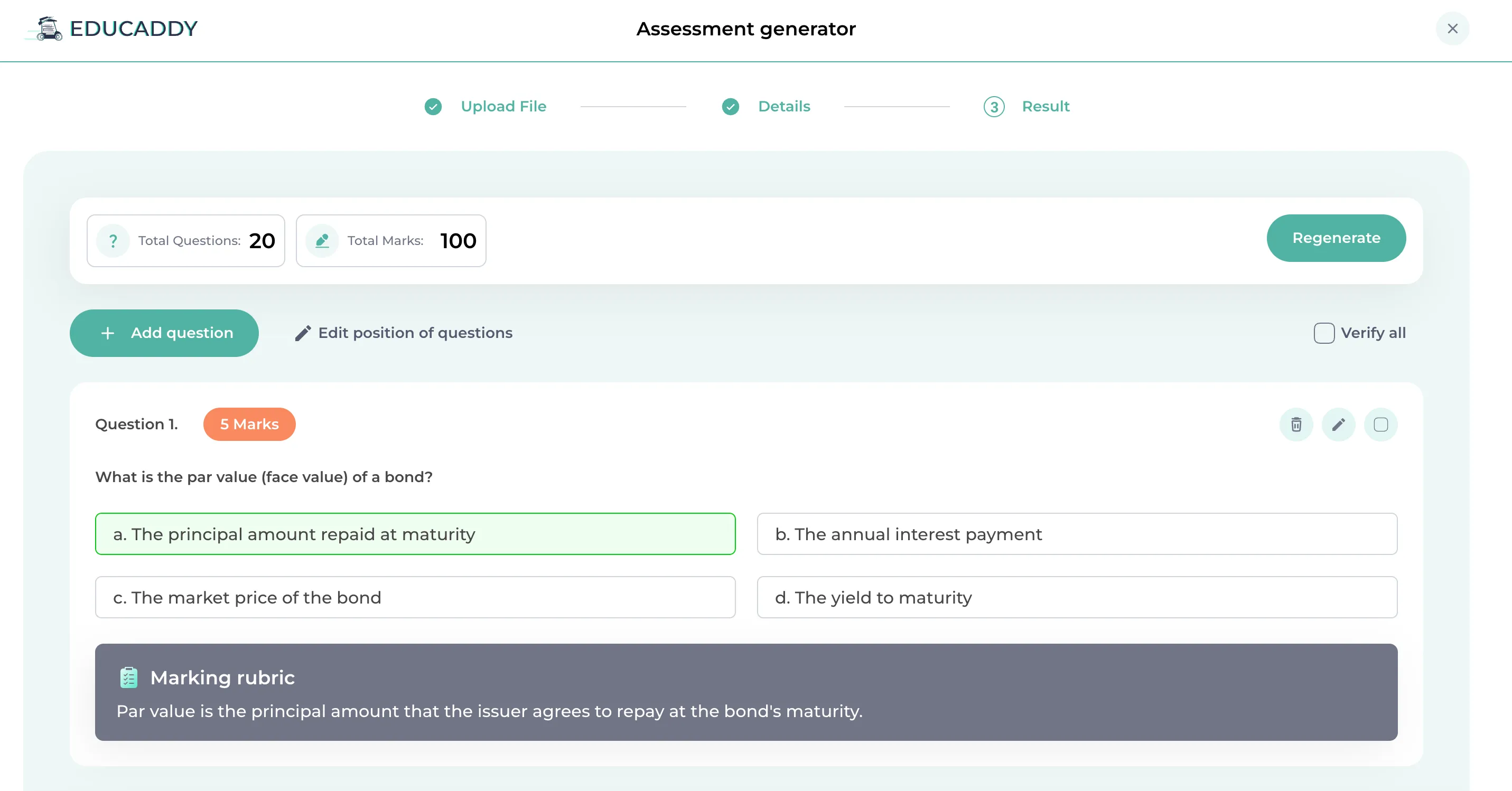This screenshot has width=1512, height=791.
Task: Open Edit position of questions
Action: tap(415, 333)
